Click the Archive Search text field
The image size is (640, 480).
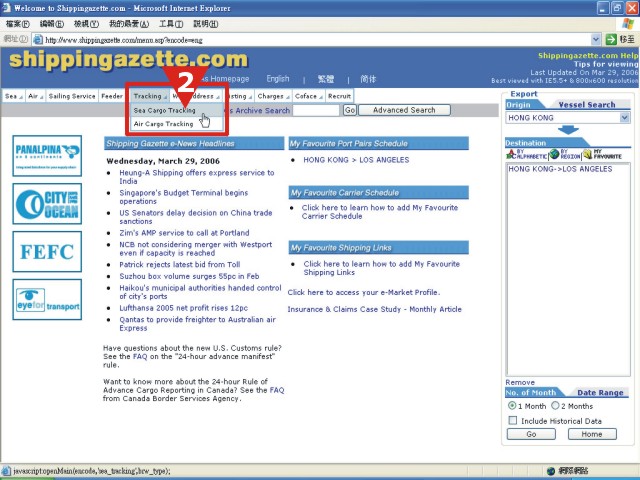[316, 110]
